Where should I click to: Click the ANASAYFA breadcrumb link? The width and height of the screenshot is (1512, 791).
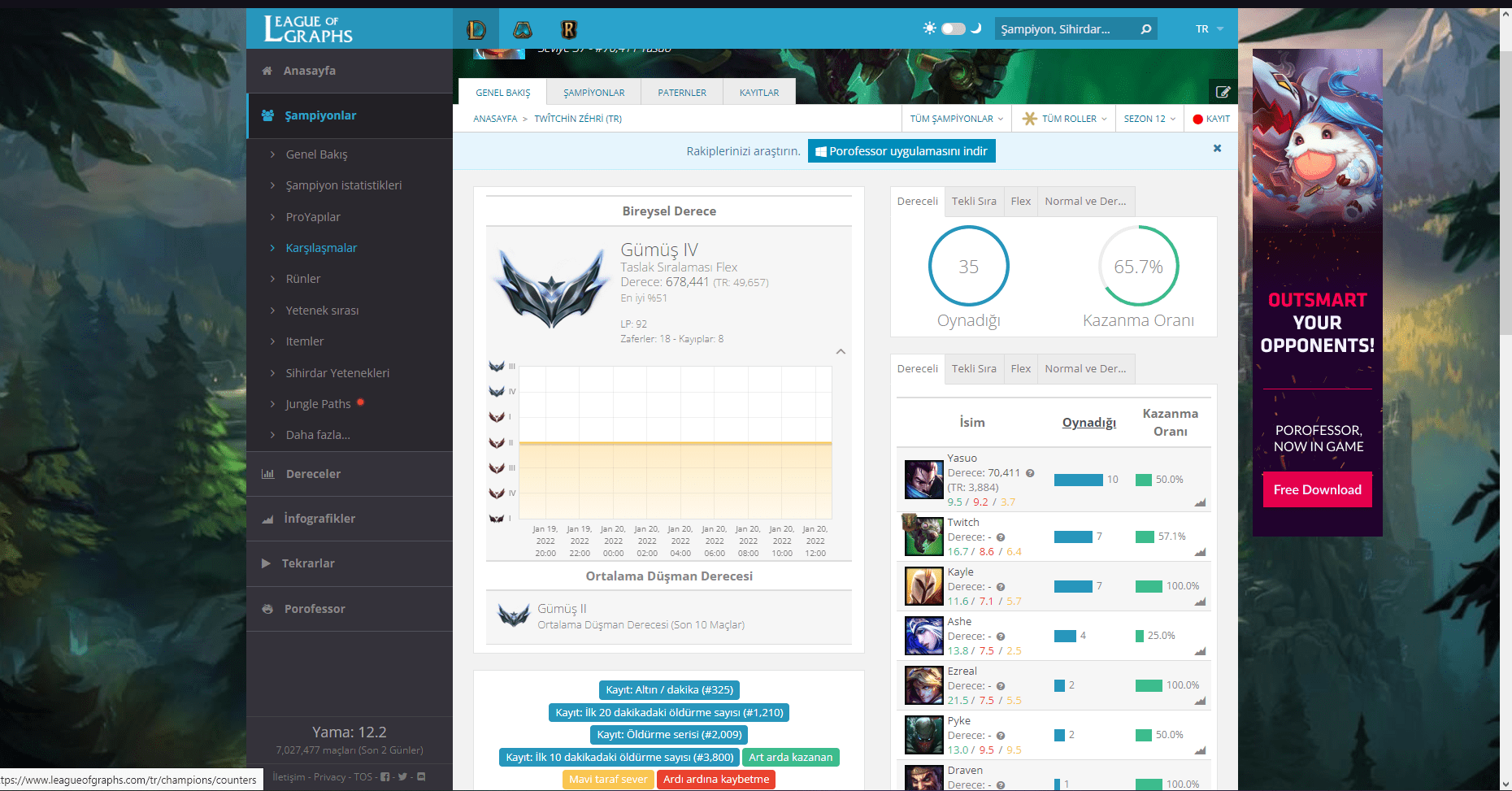click(x=495, y=119)
